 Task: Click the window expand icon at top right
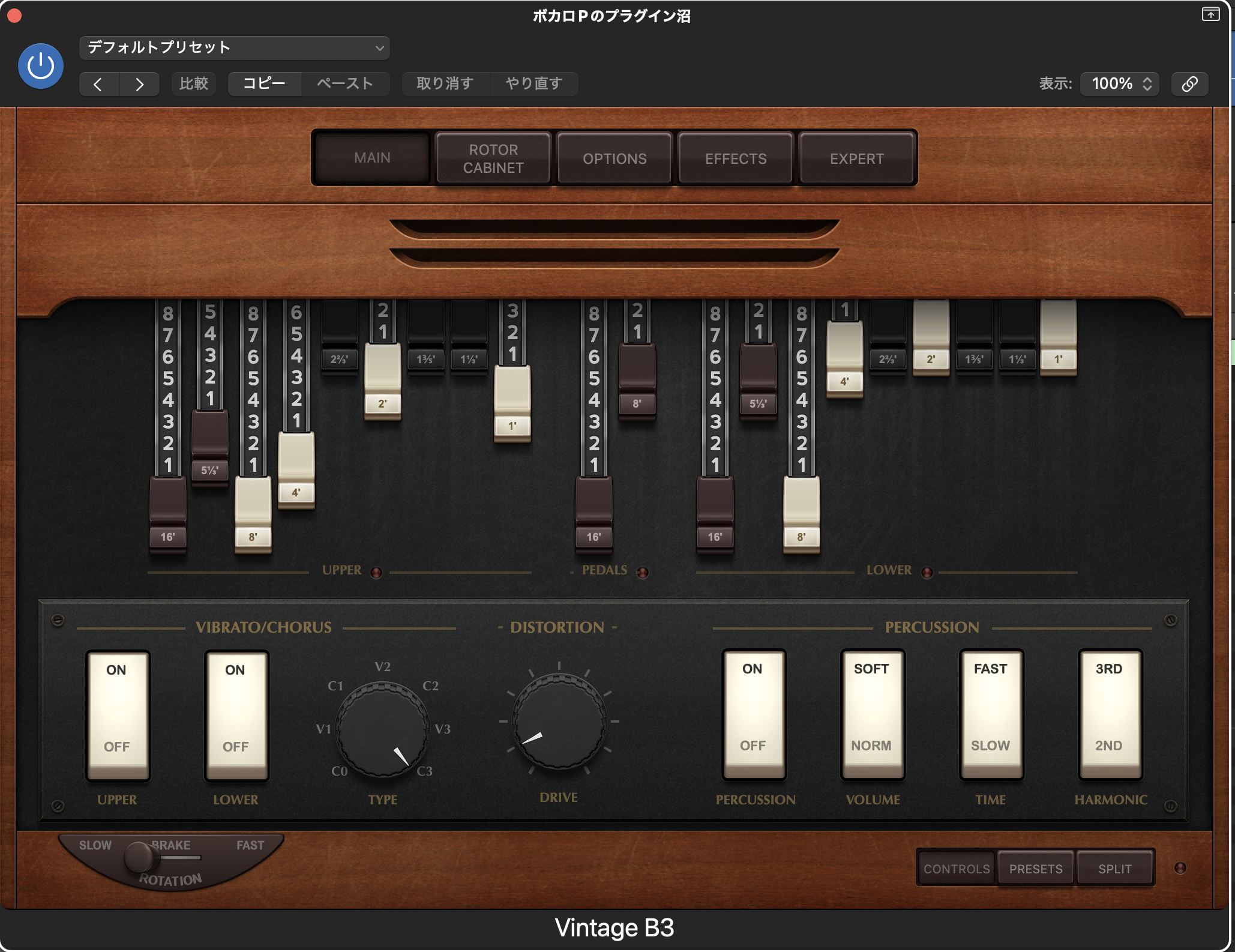tap(1210, 14)
